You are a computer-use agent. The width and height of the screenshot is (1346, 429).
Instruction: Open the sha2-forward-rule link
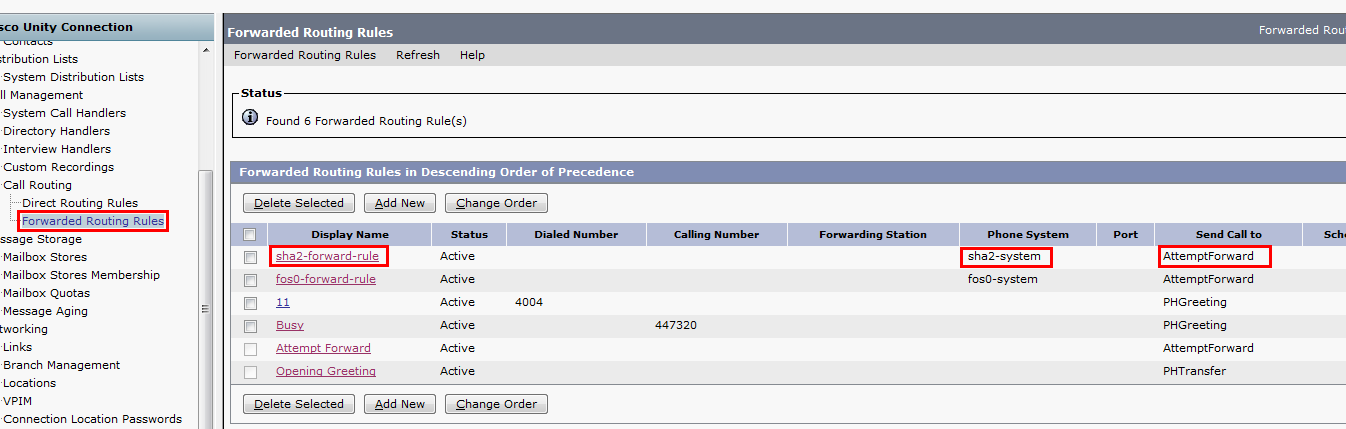click(327, 256)
